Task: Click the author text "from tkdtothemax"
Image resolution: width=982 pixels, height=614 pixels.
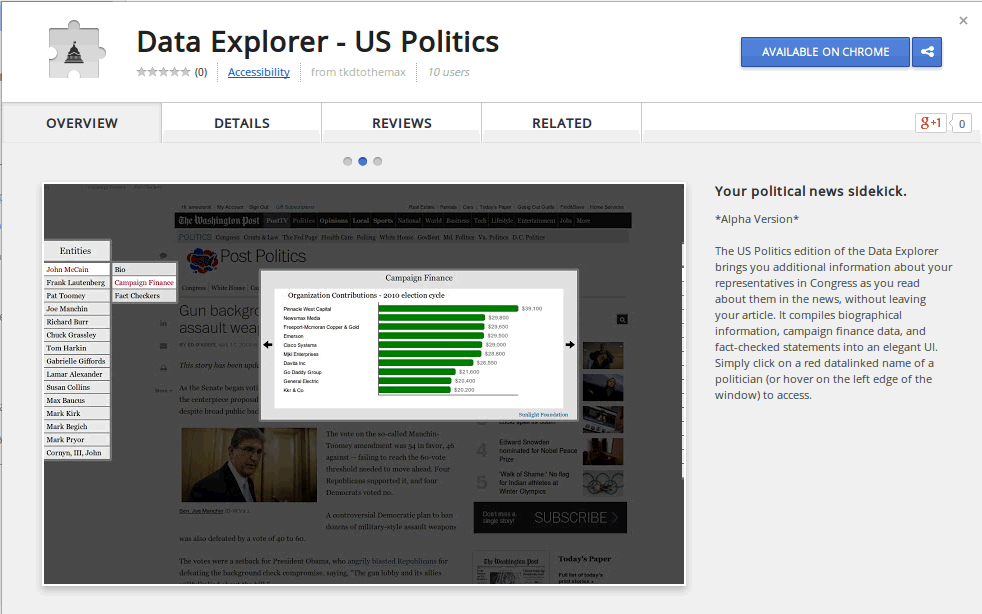Action: click(x=358, y=72)
